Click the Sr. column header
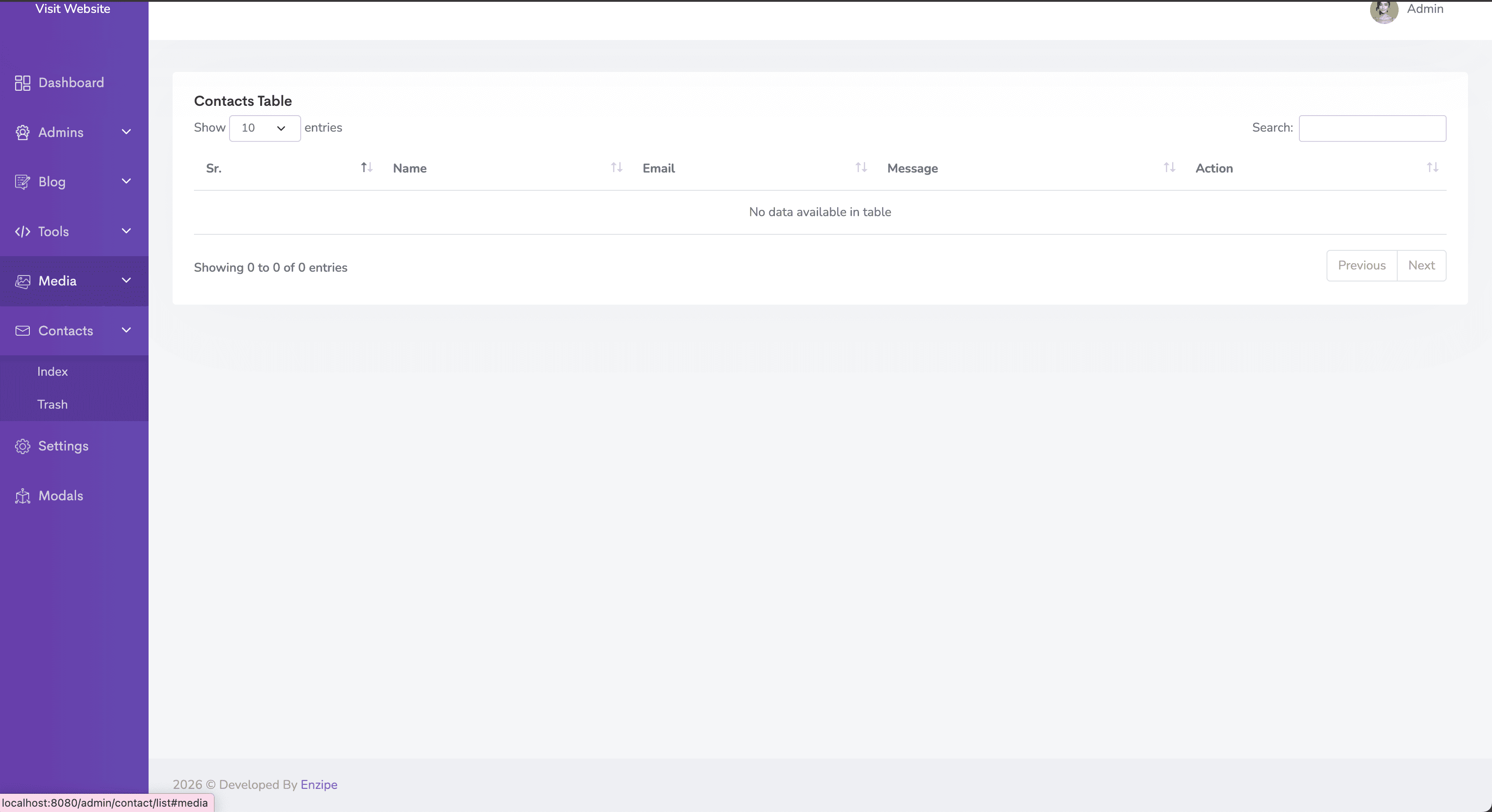 click(214, 169)
